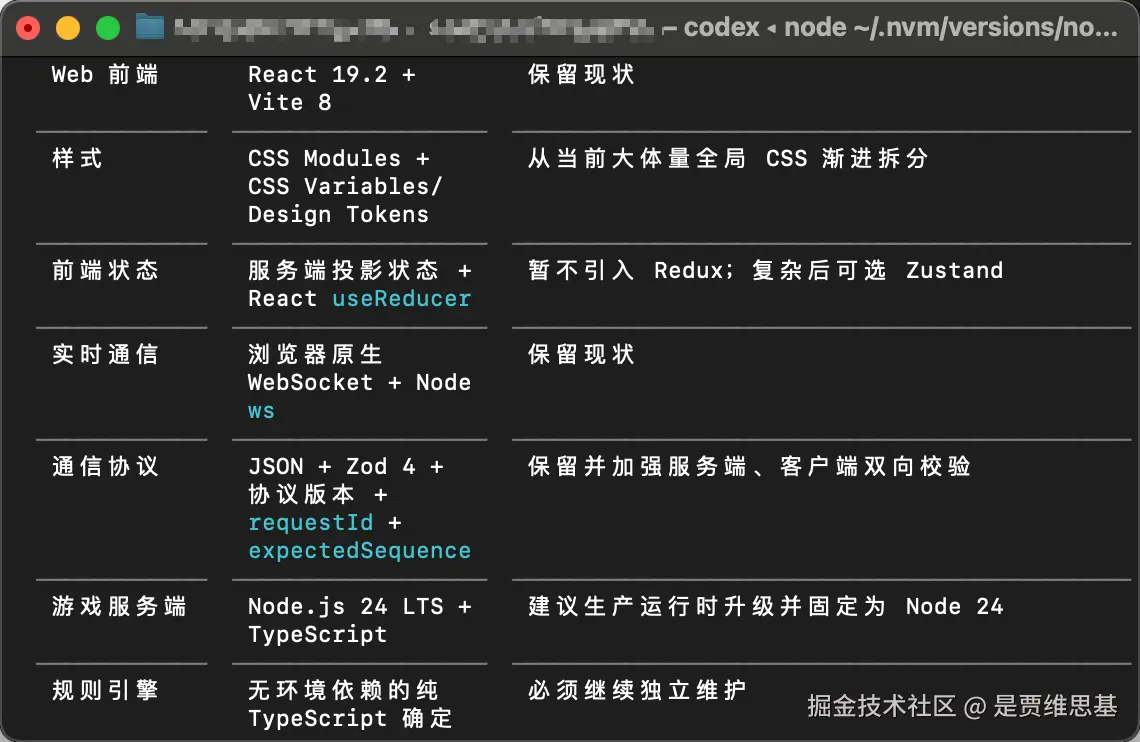Image resolution: width=1140 pixels, height=742 pixels.
Task: Click the green zoom window button
Action: [x=108, y=28]
